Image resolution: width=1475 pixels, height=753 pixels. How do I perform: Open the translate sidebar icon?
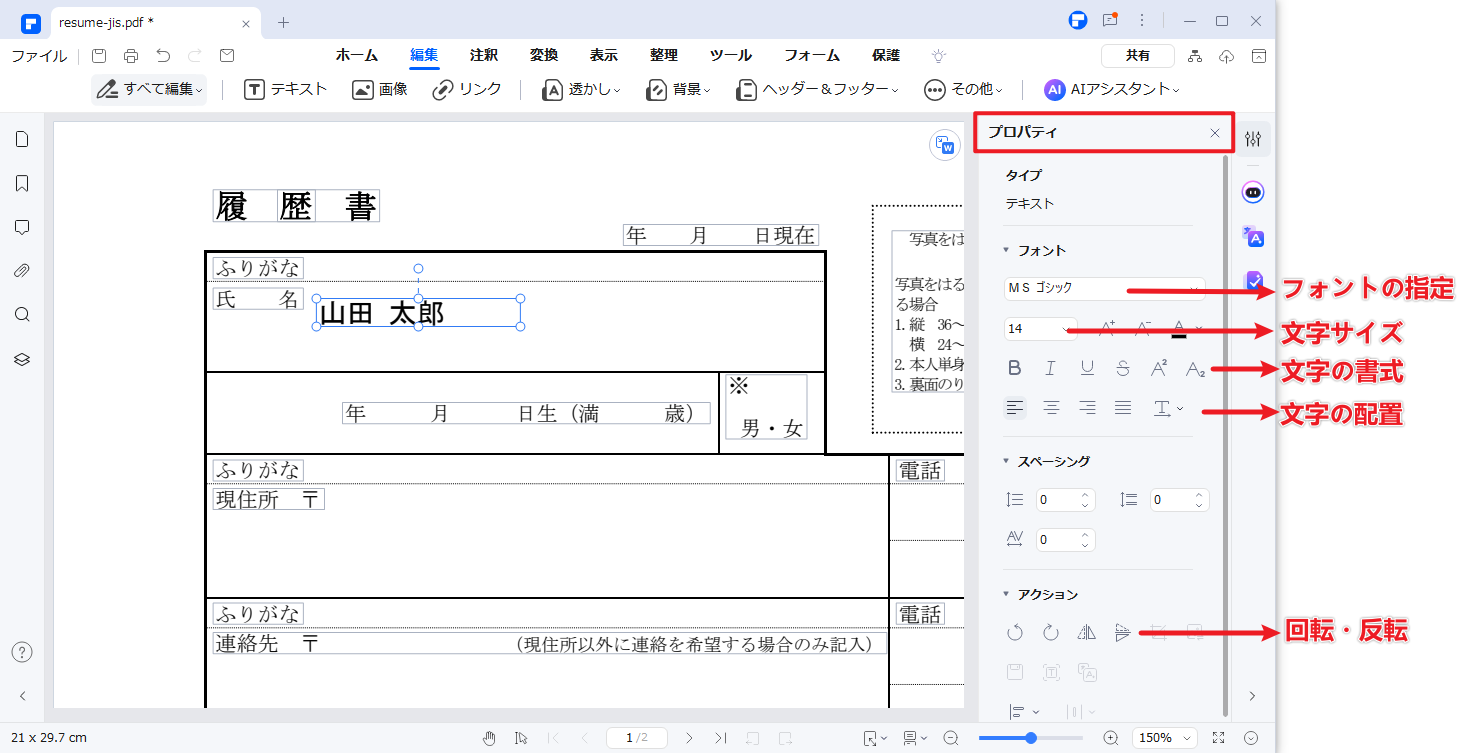[x=1253, y=236]
